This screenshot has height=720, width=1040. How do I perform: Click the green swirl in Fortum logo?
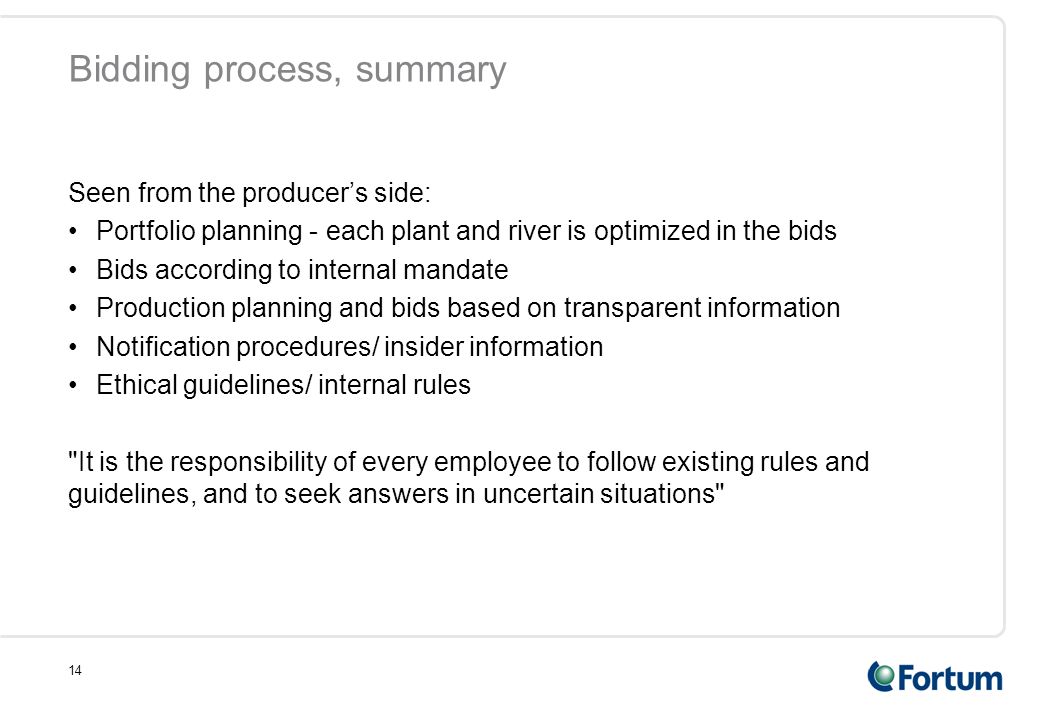tap(881, 676)
